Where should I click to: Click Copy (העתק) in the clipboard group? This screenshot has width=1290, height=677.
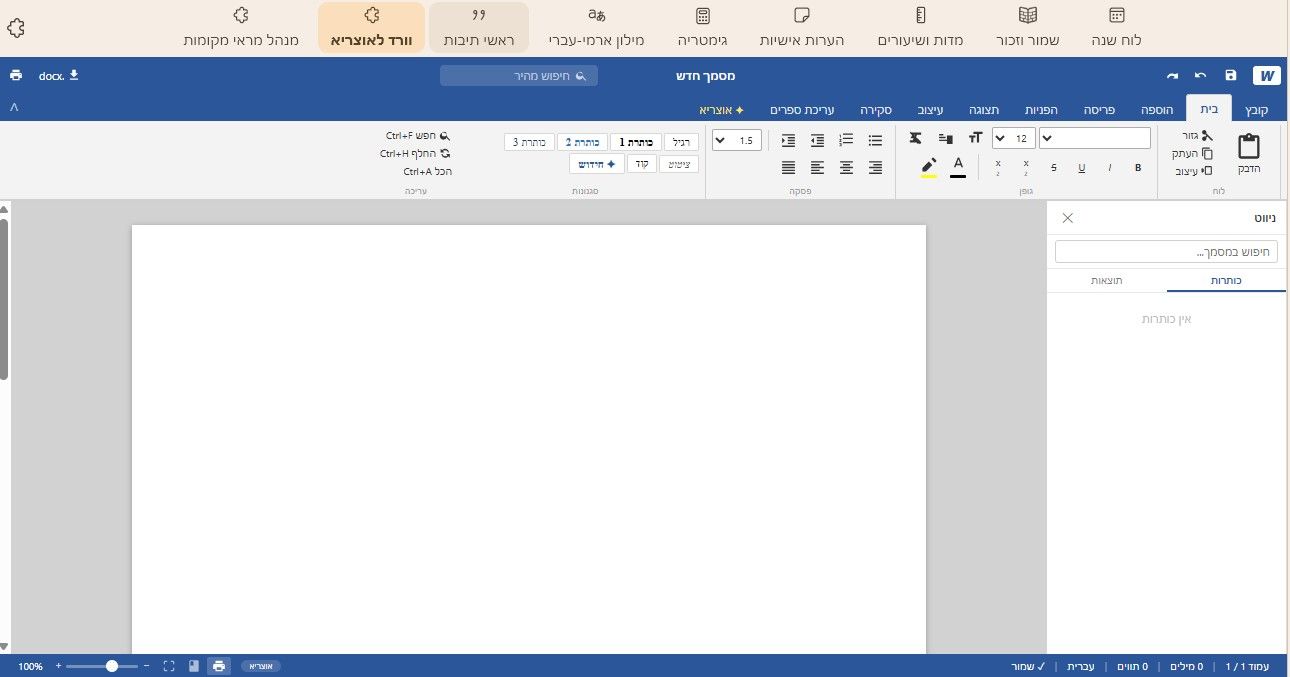[1194, 153]
